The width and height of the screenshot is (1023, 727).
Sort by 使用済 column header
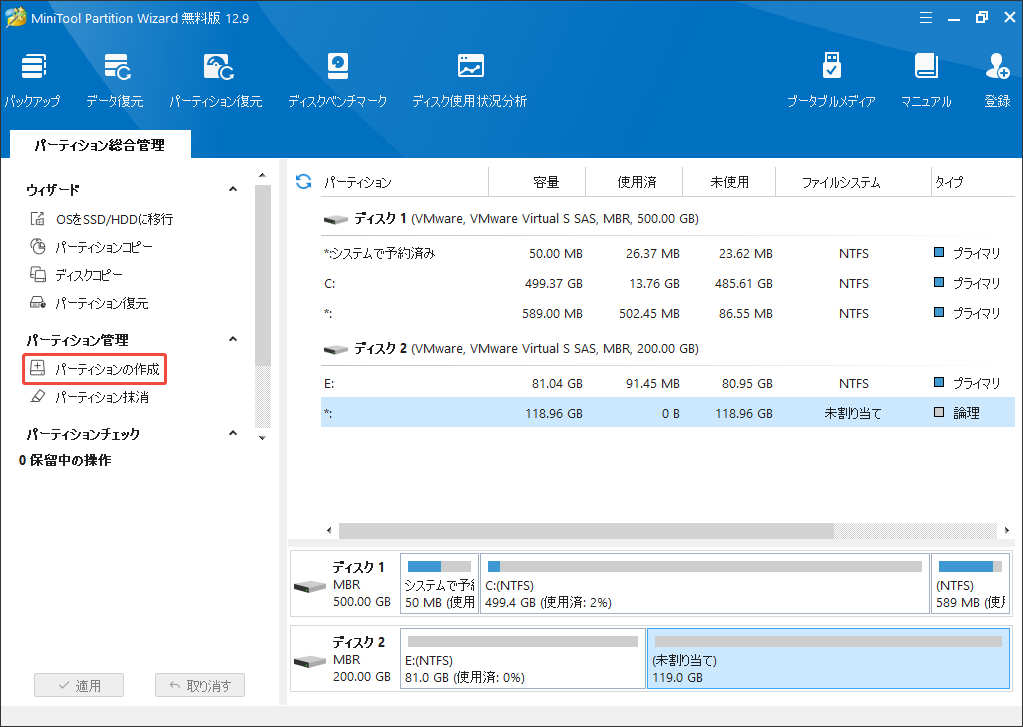coord(634,182)
